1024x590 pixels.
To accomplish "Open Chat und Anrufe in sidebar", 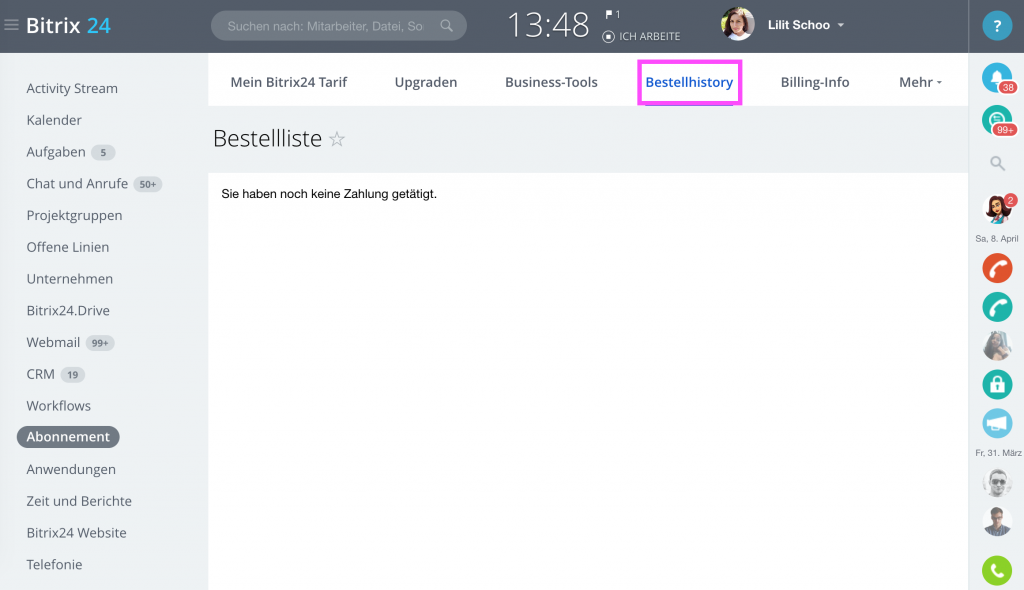I will coord(77,184).
